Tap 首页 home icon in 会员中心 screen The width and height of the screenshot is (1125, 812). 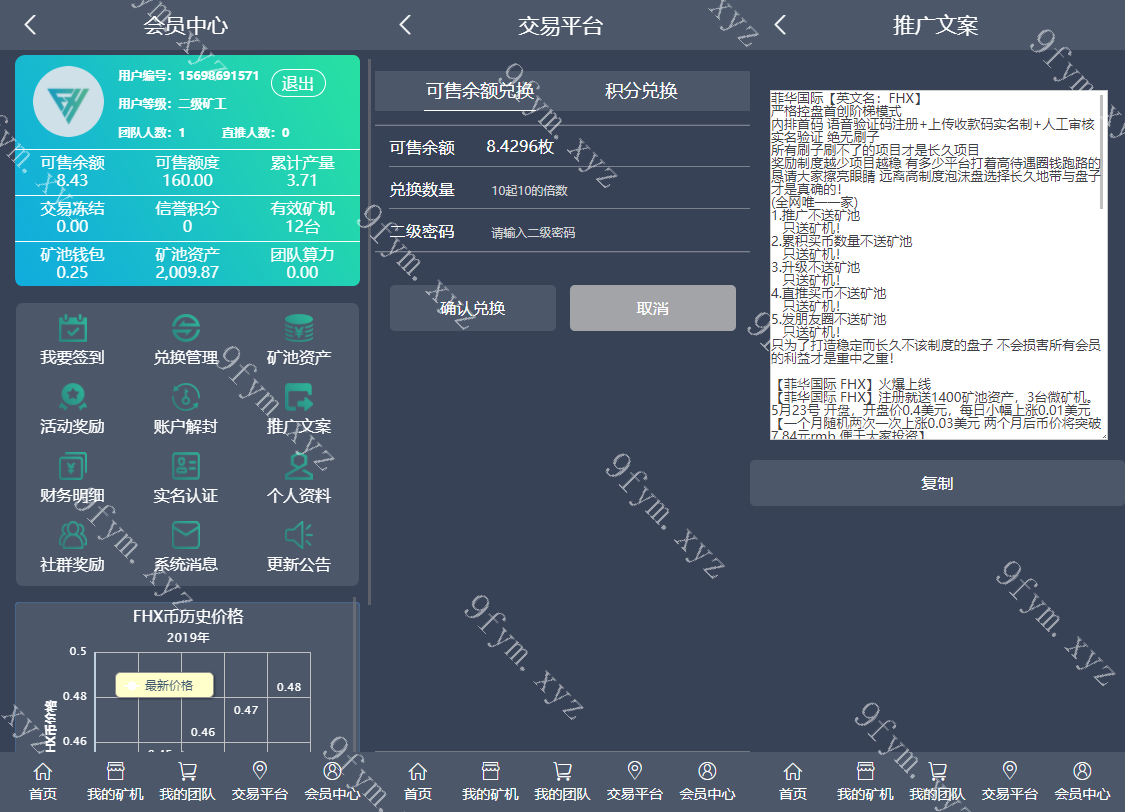click(x=43, y=772)
